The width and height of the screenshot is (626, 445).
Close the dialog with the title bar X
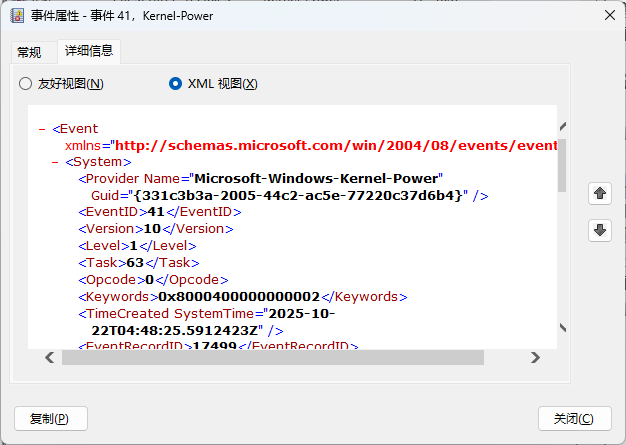609,16
